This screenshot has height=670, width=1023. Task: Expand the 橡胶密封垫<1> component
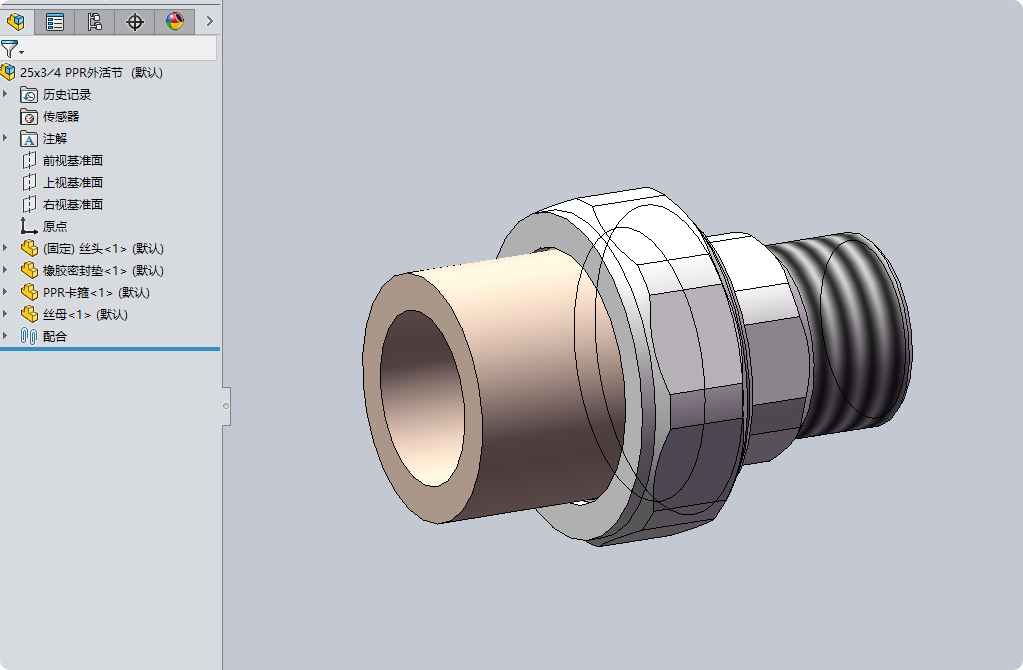tap(5, 269)
